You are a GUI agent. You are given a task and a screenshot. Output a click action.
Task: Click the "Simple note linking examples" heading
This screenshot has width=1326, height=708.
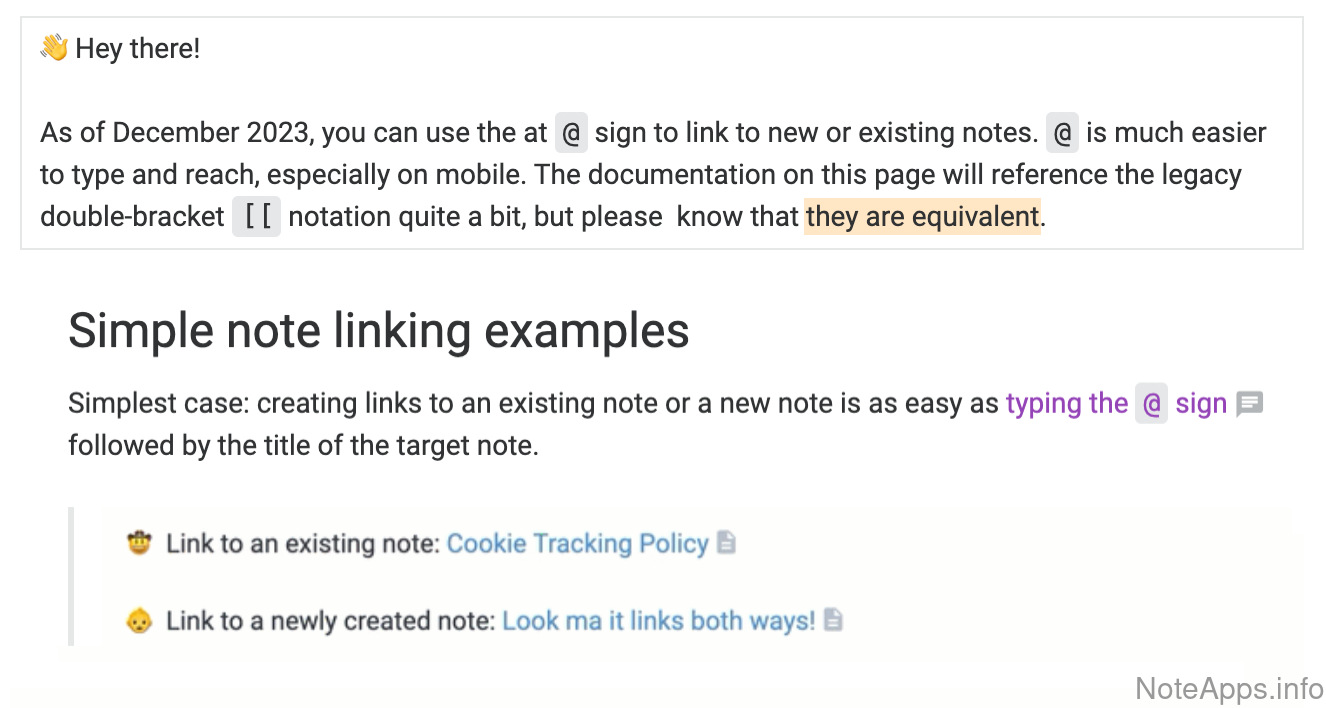378,330
